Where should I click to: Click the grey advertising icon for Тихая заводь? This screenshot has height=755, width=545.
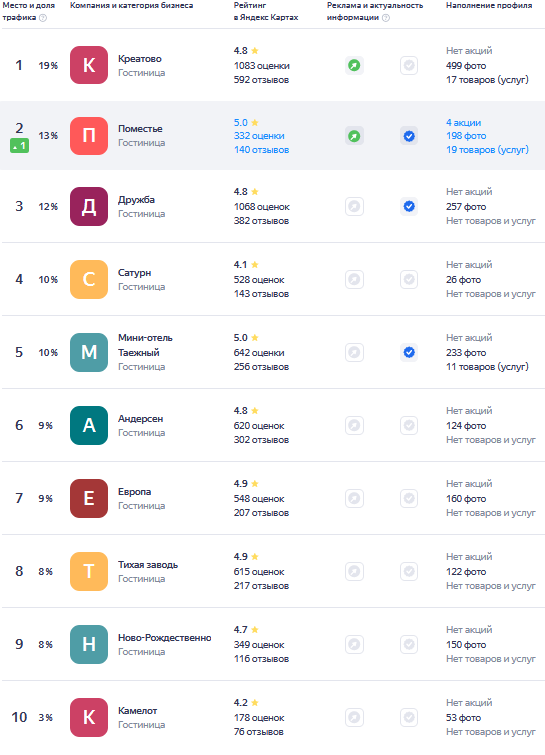tap(354, 571)
